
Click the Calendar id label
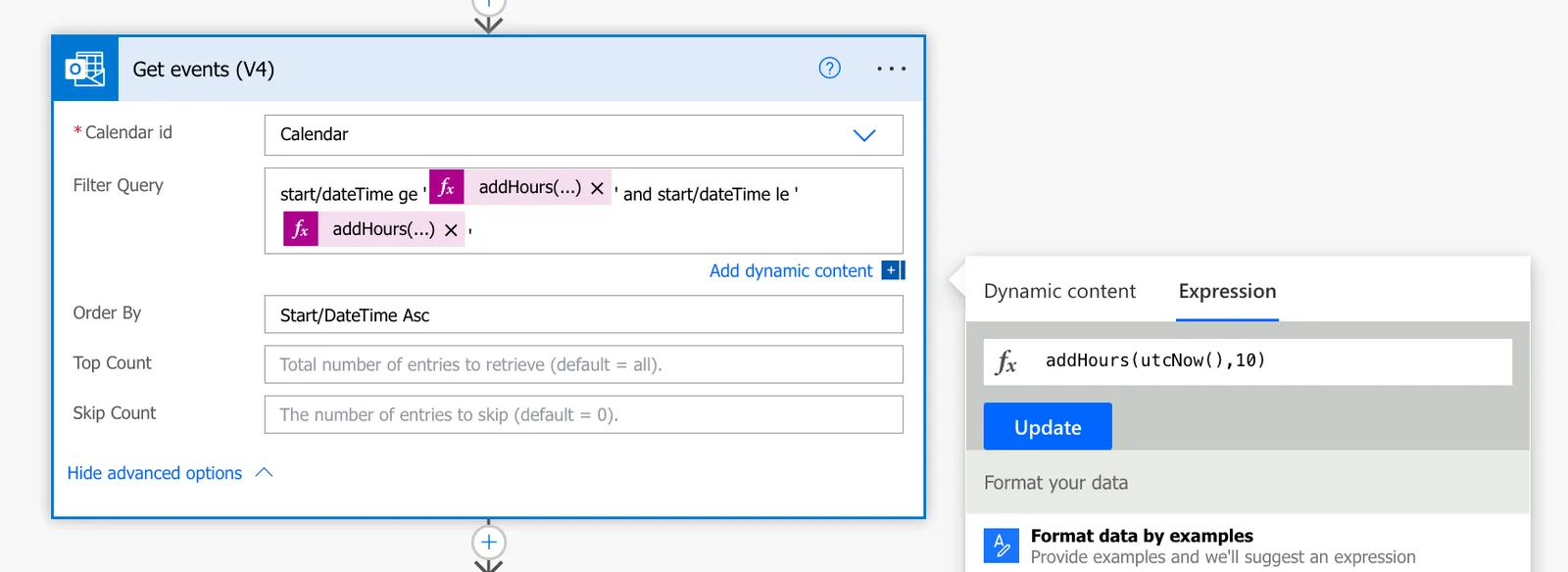(128, 132)
